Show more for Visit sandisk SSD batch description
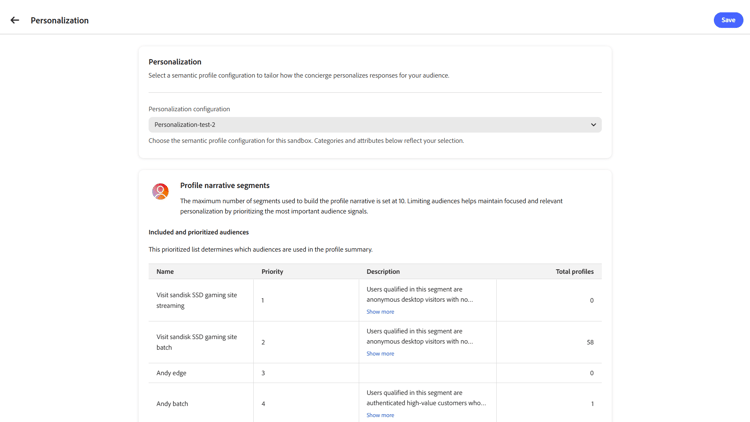The width and height of the screenshot is (750, 422). (x=380, y=354)
